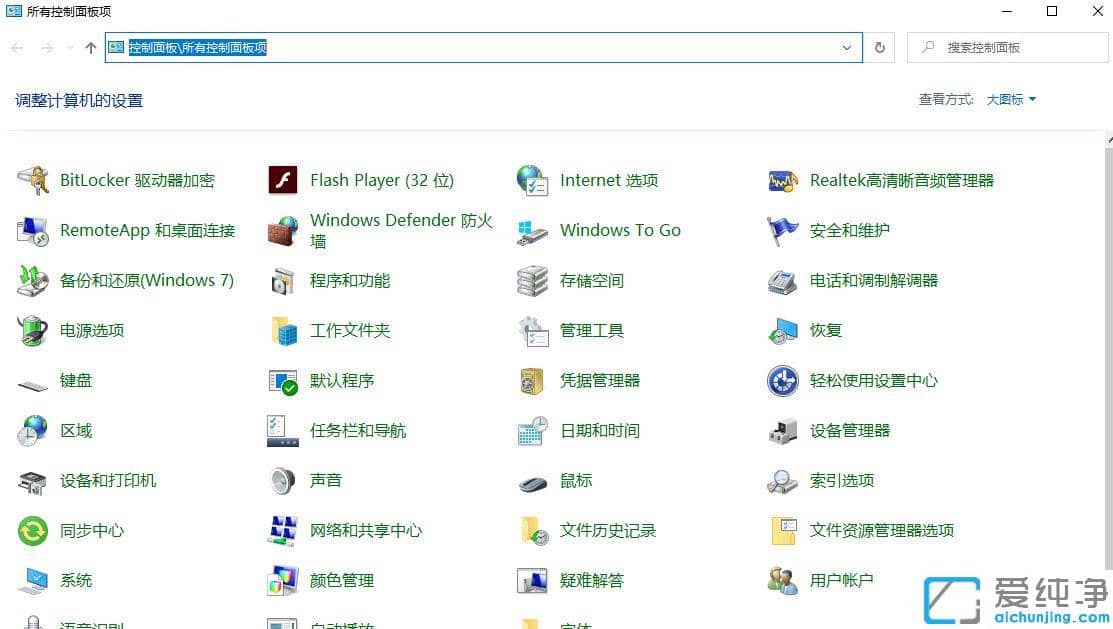Click the back navigation arrow
The width and height of the screenshot is (1113, 629).
click(16, 47)
